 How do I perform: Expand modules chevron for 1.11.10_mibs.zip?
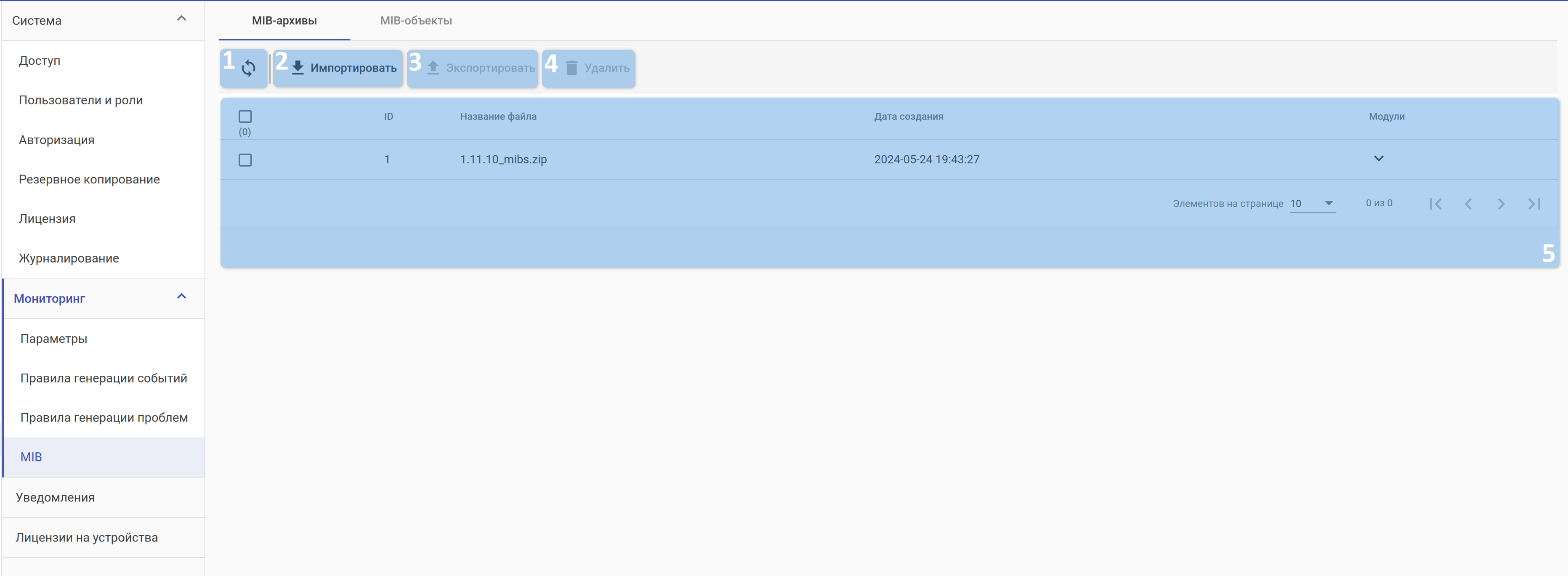point(1378,159)
